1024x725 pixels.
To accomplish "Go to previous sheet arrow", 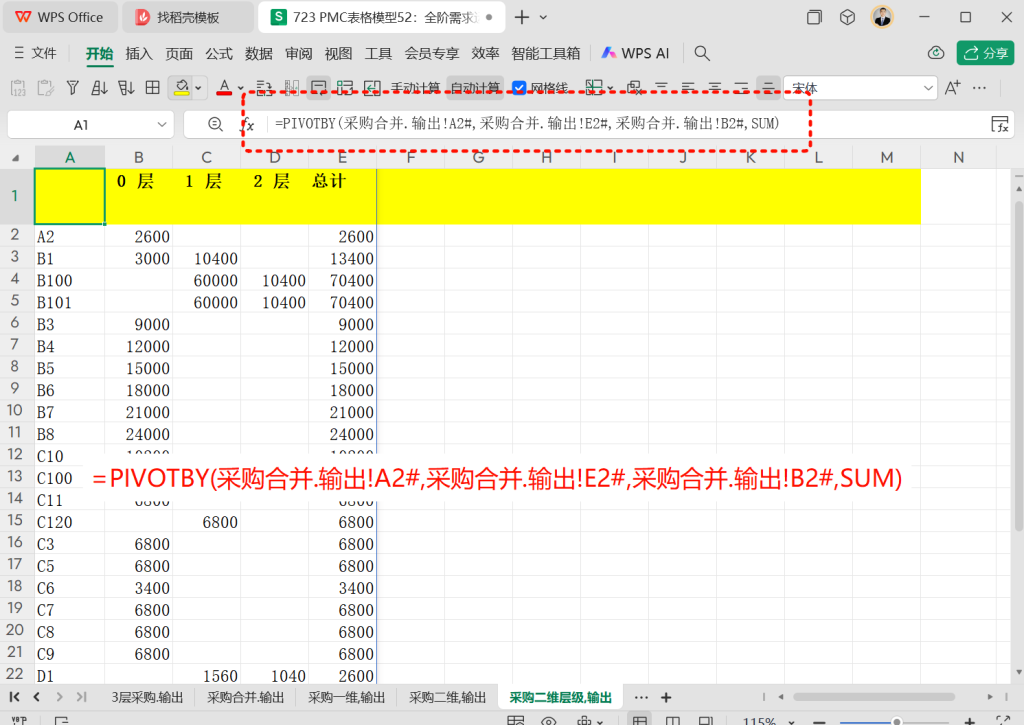I will 37,697.
